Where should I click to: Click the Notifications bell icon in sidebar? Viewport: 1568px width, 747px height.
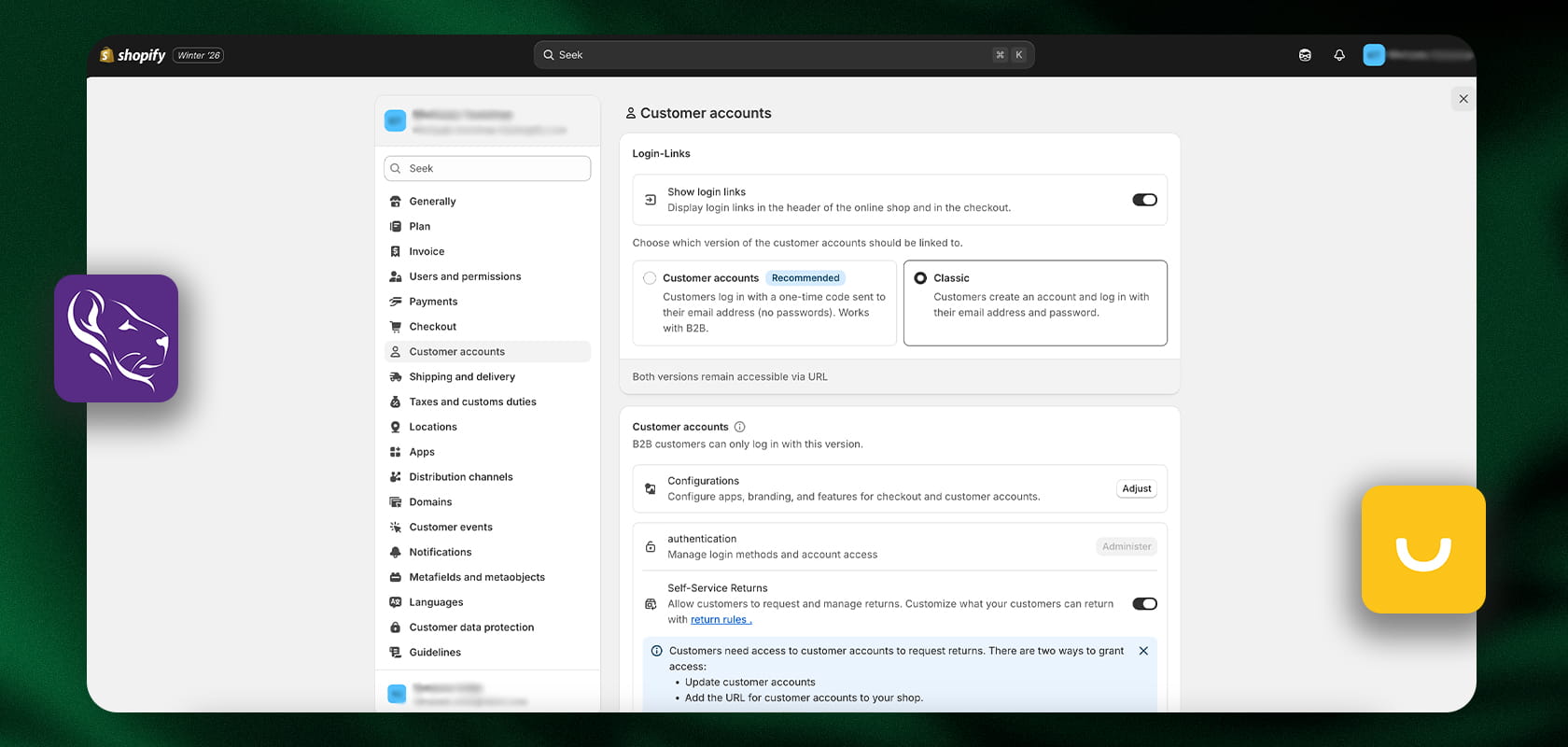396,552
